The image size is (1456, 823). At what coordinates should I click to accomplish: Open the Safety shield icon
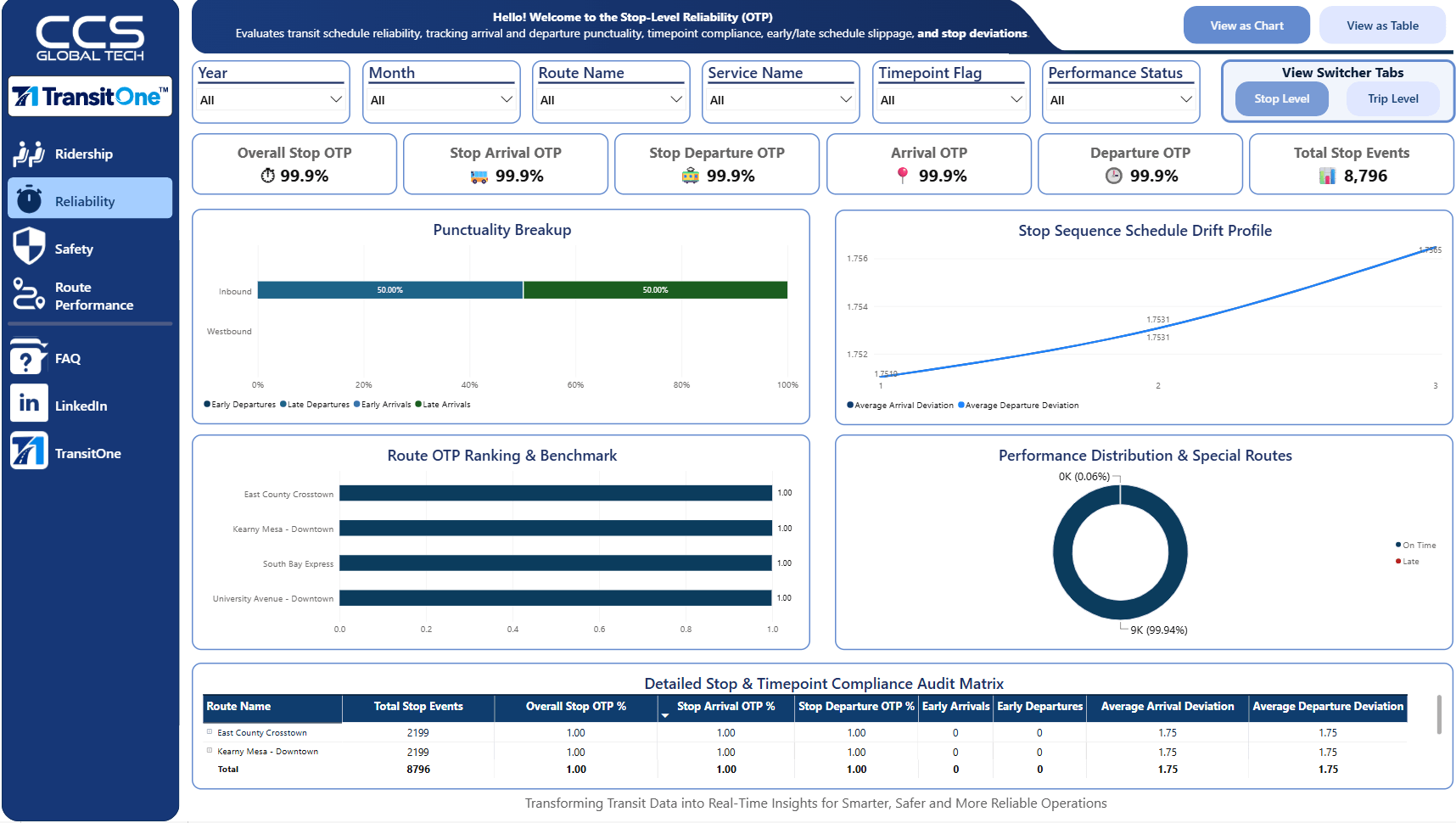(x=29, y=246)
